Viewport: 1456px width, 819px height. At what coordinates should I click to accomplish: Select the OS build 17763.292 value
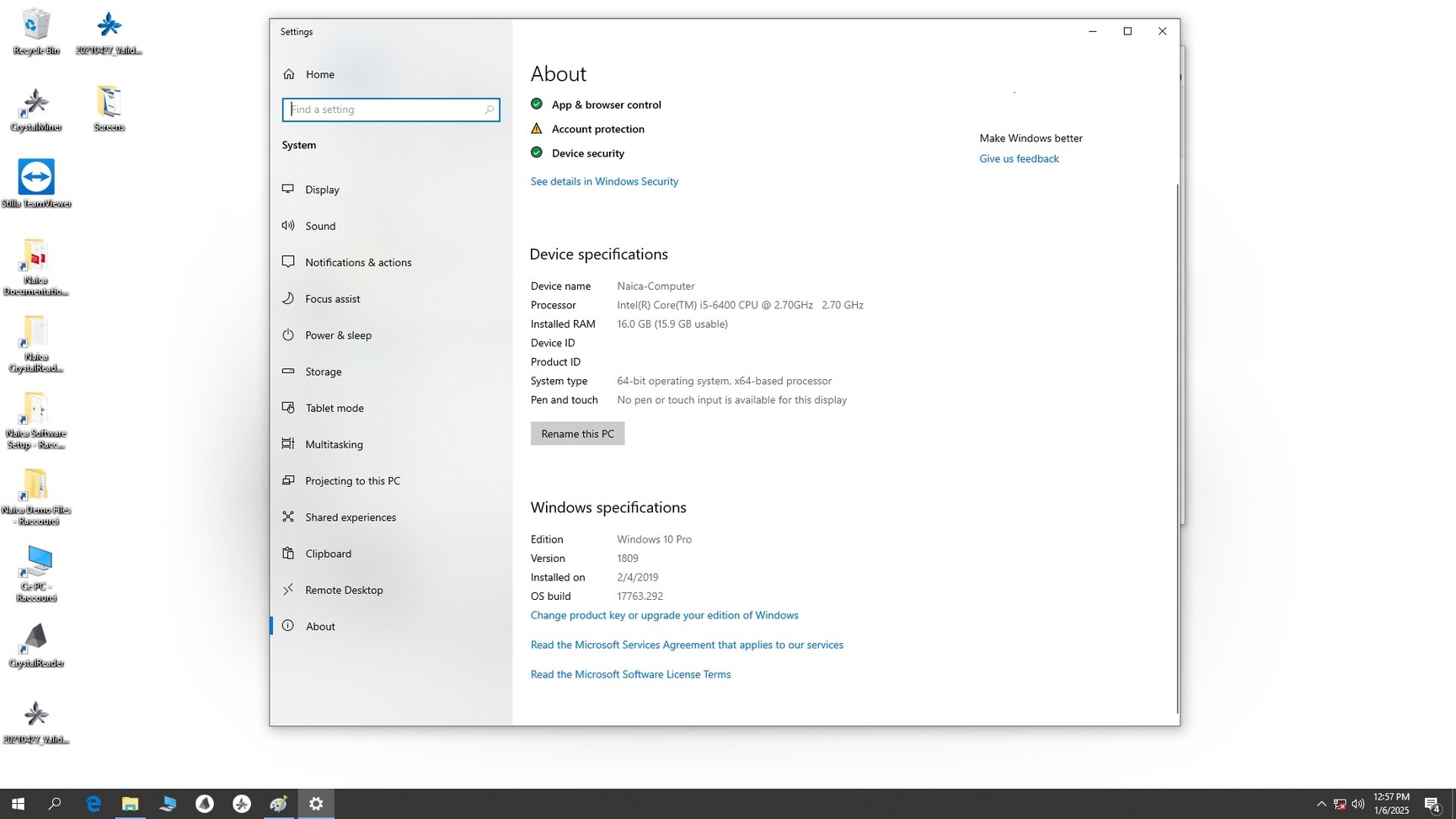pyautogui.click(x=640, y=596)
